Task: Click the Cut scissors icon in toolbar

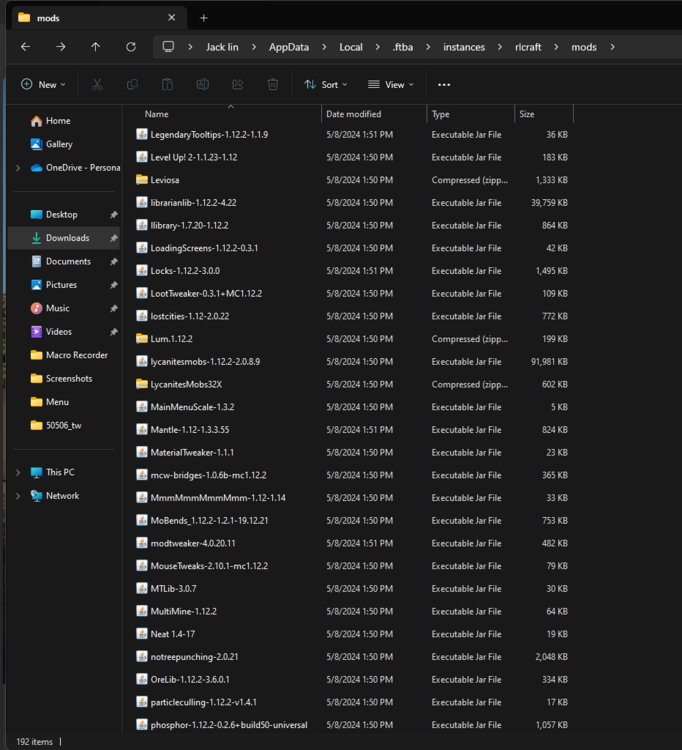Action: tap(97, 85)
